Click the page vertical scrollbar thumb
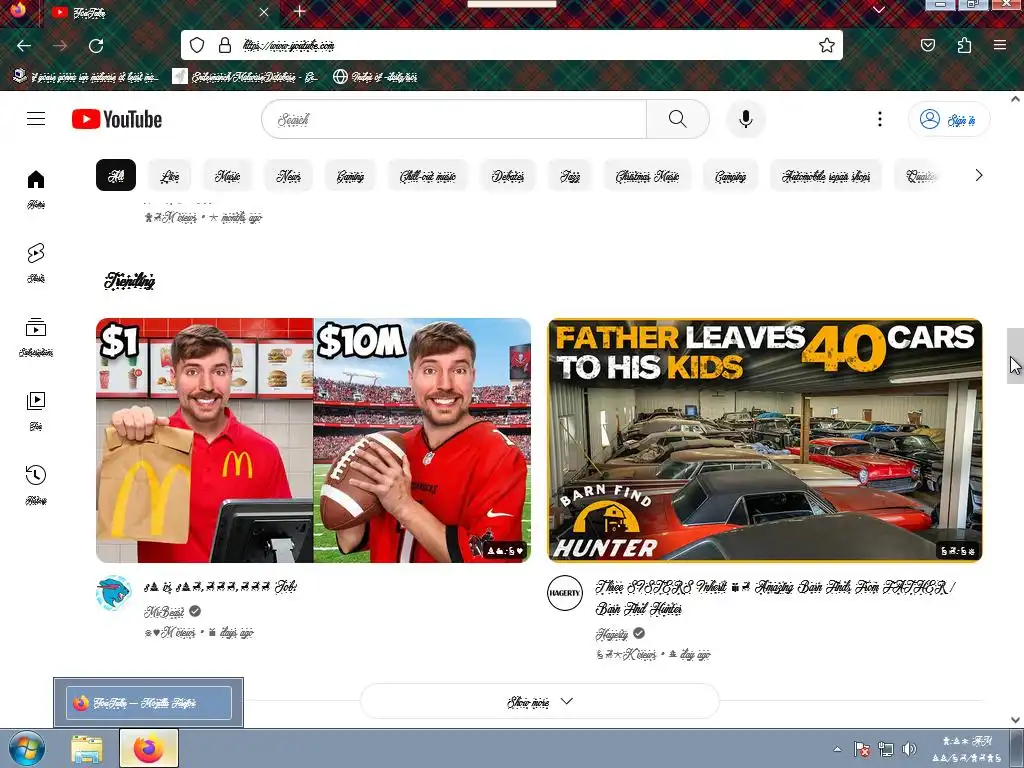The width and height of the screenshot is (1024, 768). pos(1016,356)
